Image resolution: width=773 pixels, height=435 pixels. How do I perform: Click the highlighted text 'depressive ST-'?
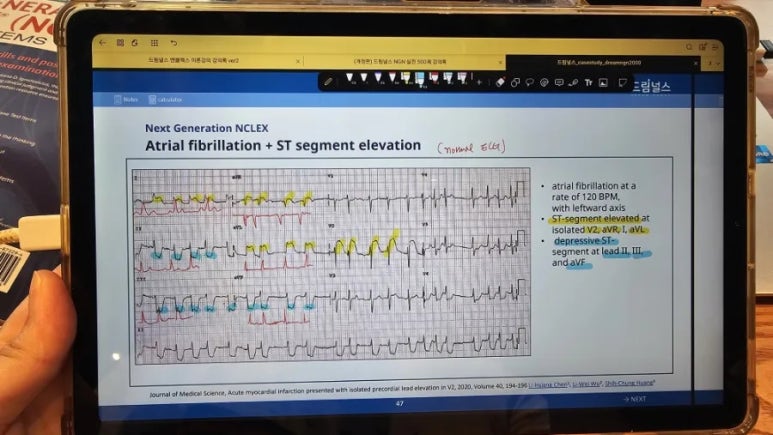coord(584,241)
